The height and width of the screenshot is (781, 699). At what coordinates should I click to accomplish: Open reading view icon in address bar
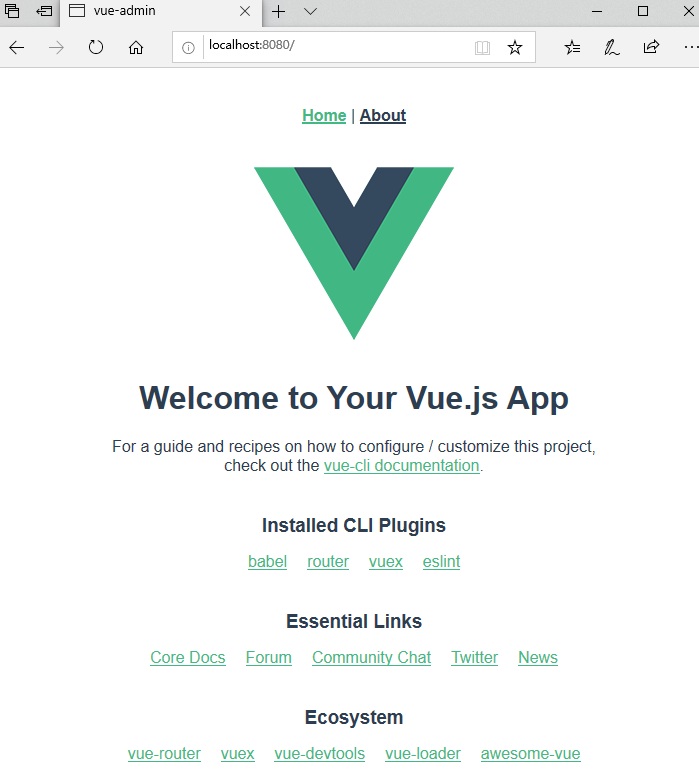tap(482, 48)
